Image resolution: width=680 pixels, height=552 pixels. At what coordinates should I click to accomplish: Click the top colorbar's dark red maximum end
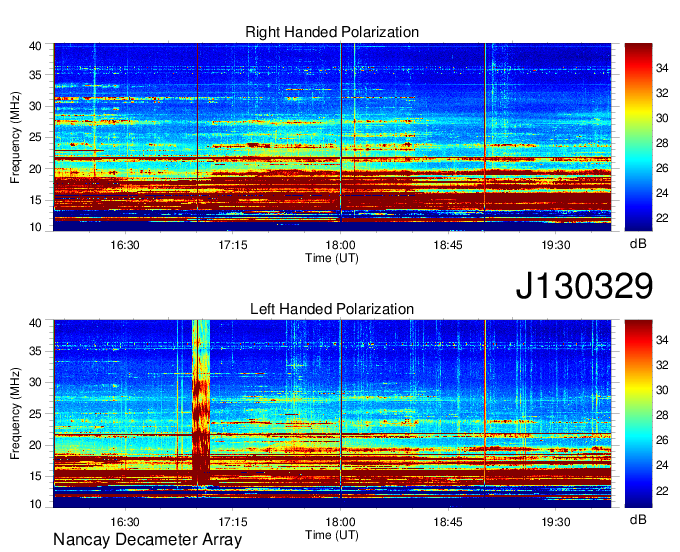click(638, 48)
